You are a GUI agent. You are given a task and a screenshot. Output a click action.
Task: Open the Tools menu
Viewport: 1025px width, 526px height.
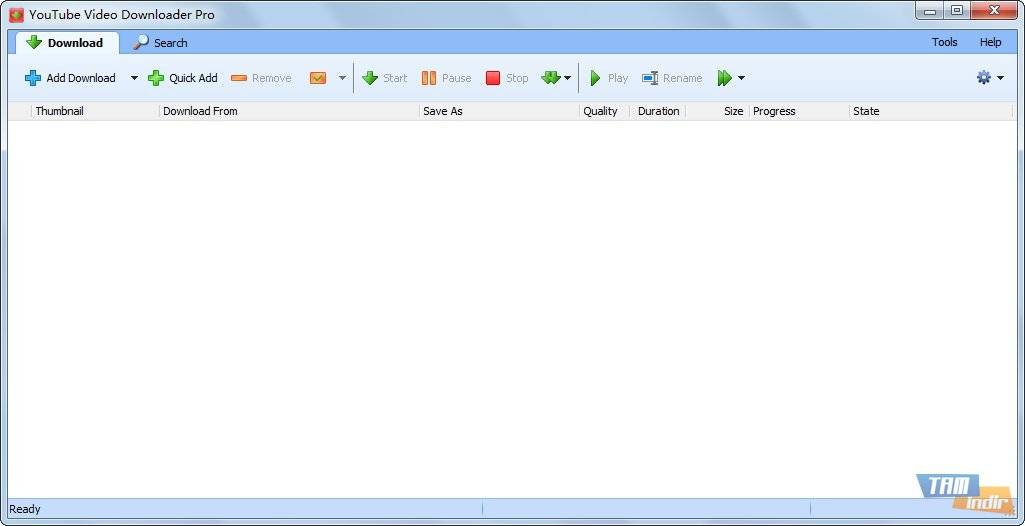[944, 42]
